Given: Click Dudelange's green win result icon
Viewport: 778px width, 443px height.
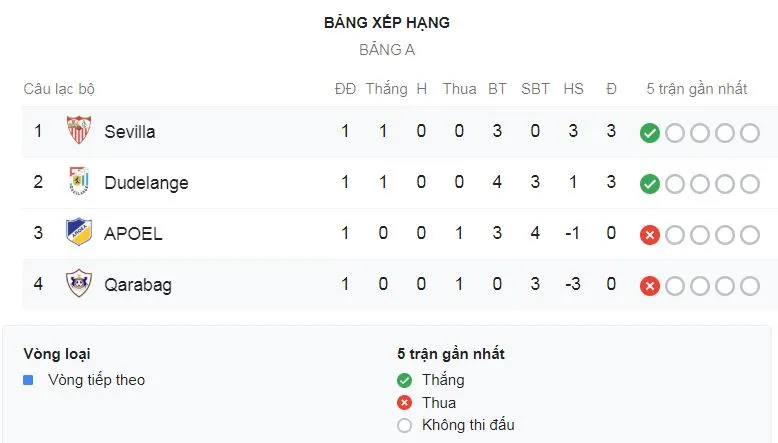Looking at the screenshot, I should (650, 183).
